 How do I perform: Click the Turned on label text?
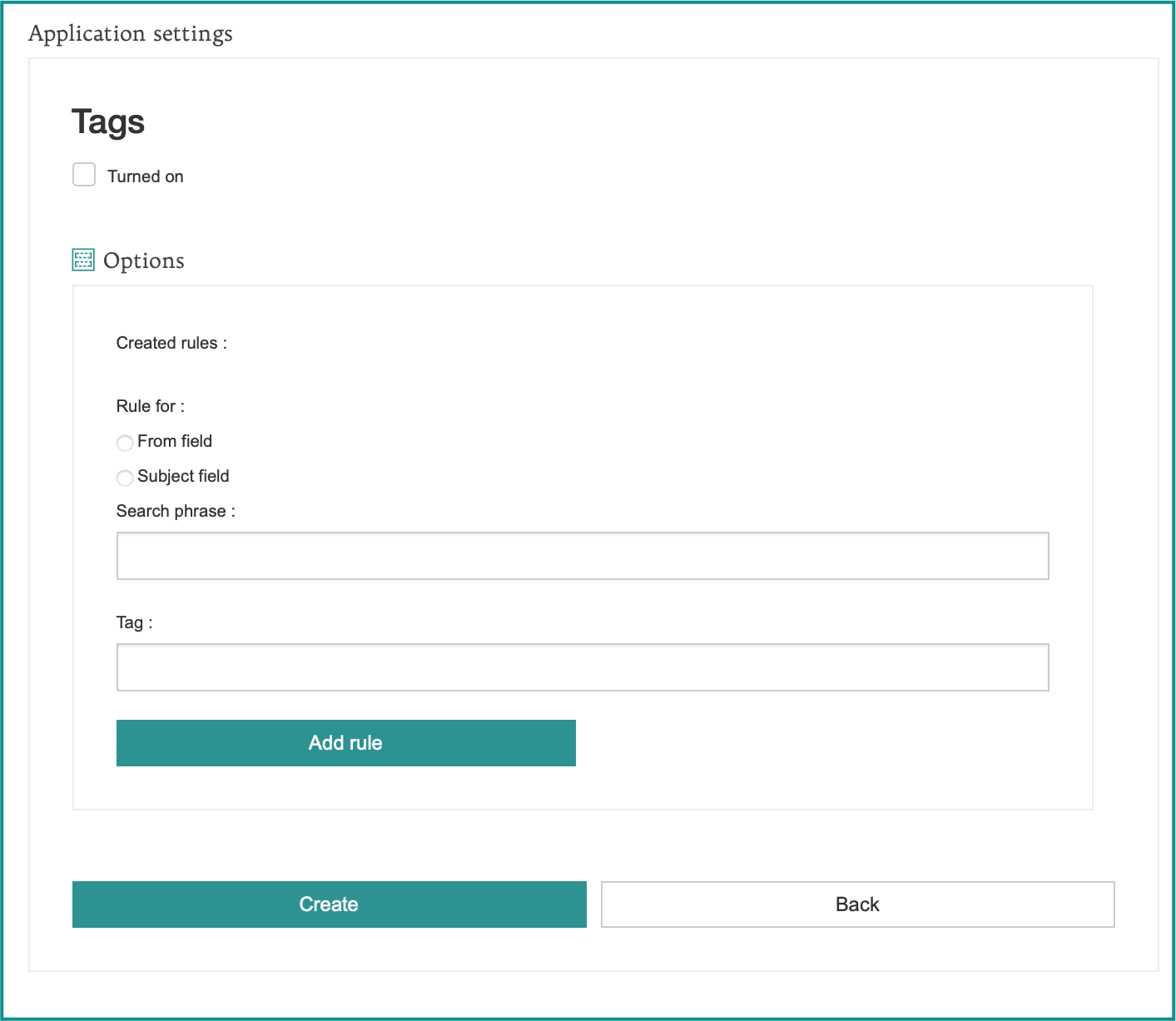145,176
